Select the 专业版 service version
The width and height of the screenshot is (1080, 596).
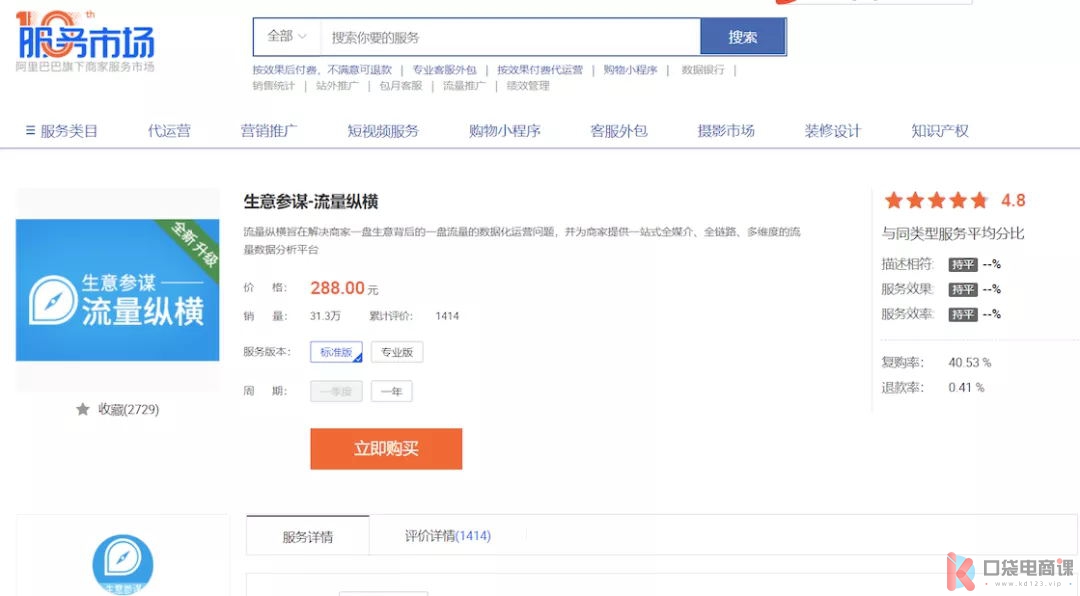397,352
